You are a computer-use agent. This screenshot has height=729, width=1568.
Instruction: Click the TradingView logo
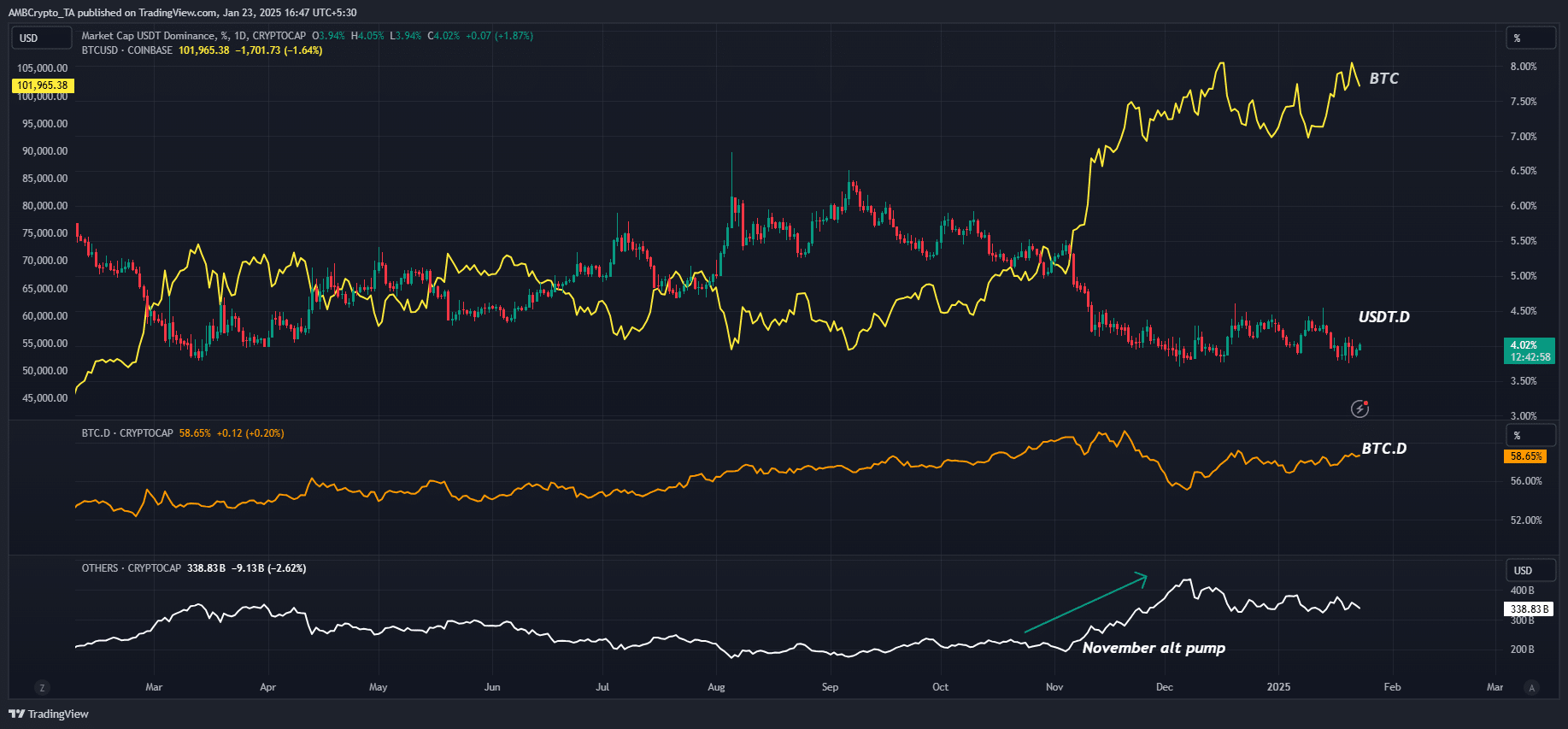pos(49,714)
